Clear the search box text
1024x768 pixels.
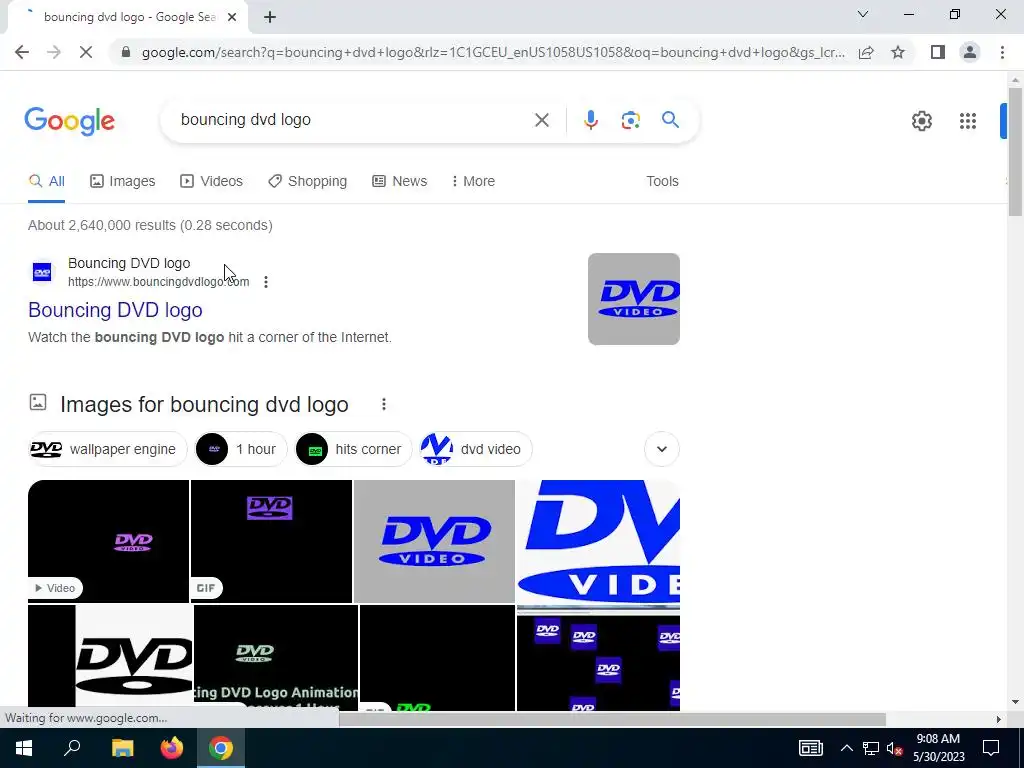point(541,120)
